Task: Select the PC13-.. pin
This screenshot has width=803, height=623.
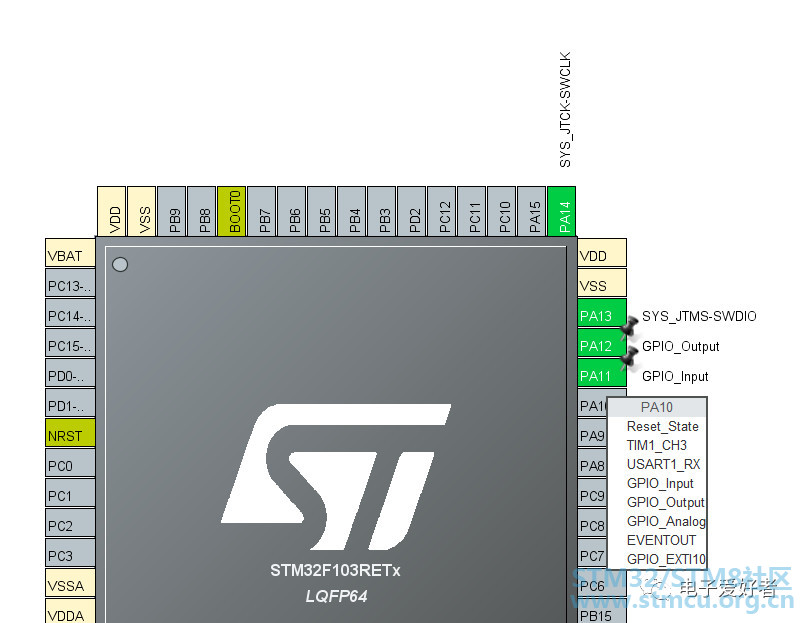Action: [x=70, y=283]
